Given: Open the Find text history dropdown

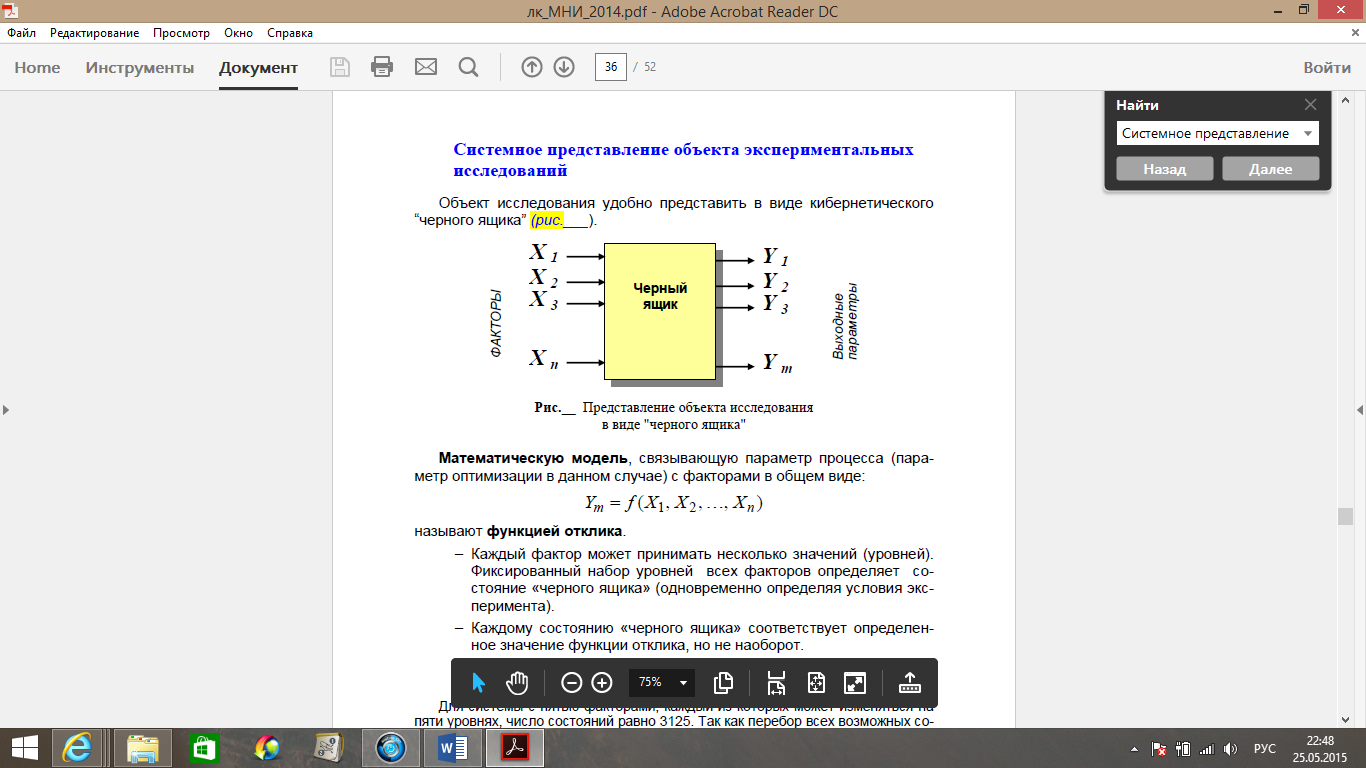Looking at the screenshot, I should [1307, 133].
